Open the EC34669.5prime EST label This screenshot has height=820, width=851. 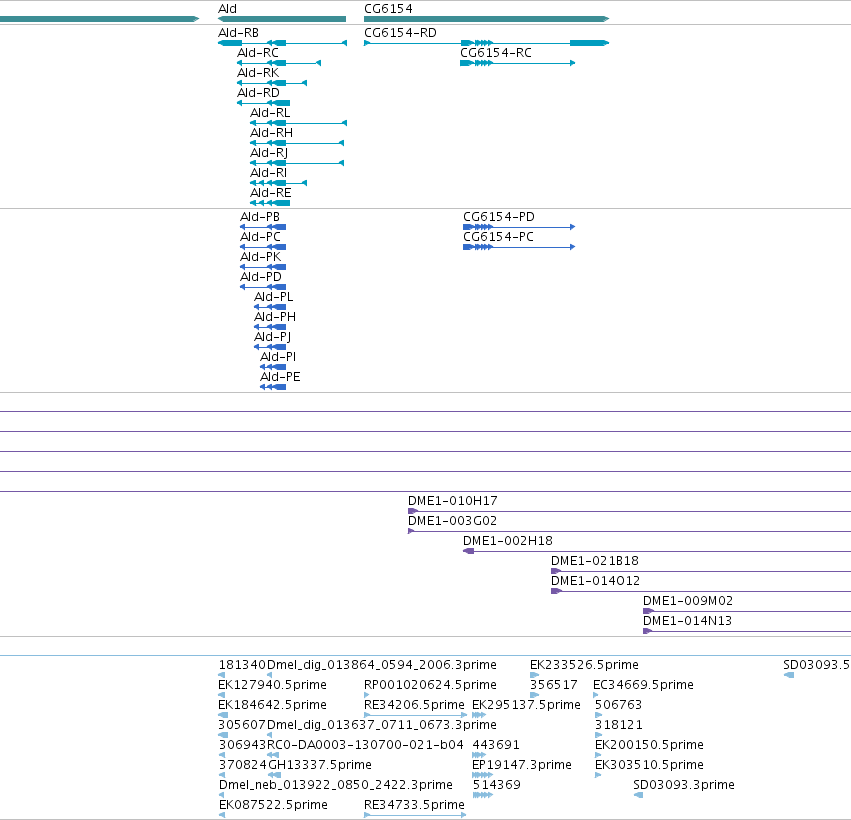(644, 685)
